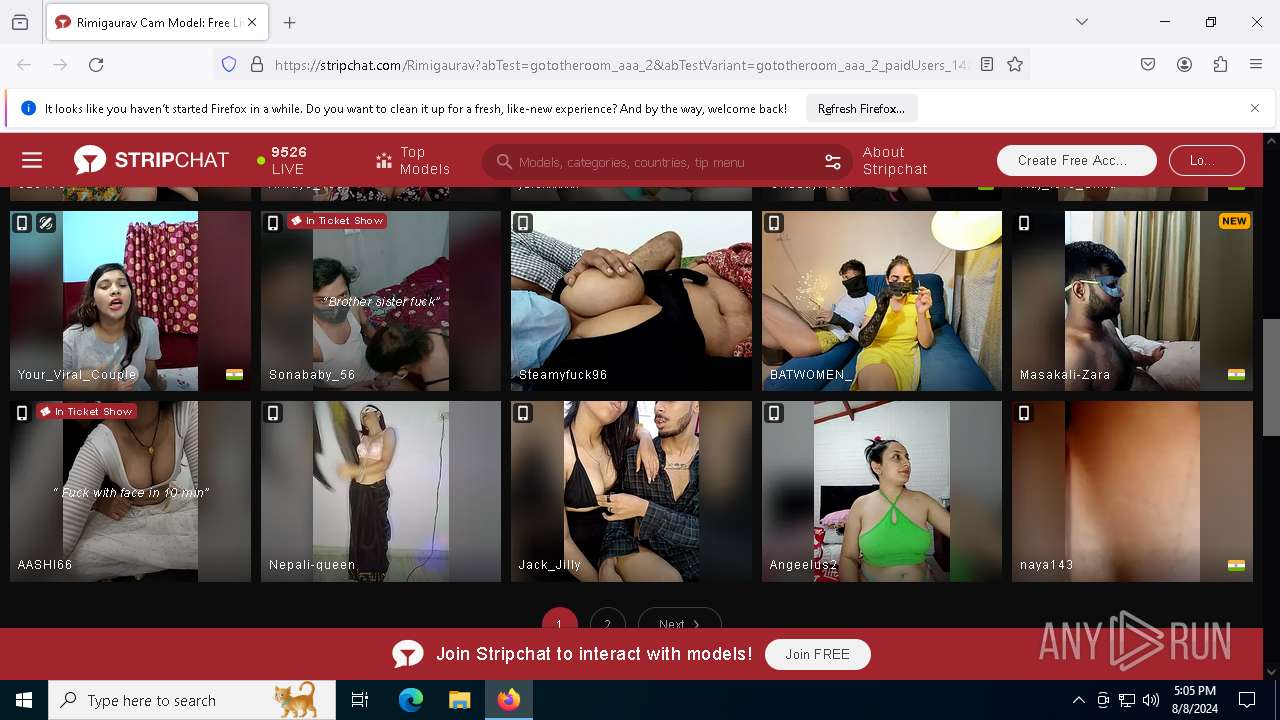The height and width of the screenshot is (720, 1280).
Task: Open the volume tray icon
Action: coord(1151,700)
